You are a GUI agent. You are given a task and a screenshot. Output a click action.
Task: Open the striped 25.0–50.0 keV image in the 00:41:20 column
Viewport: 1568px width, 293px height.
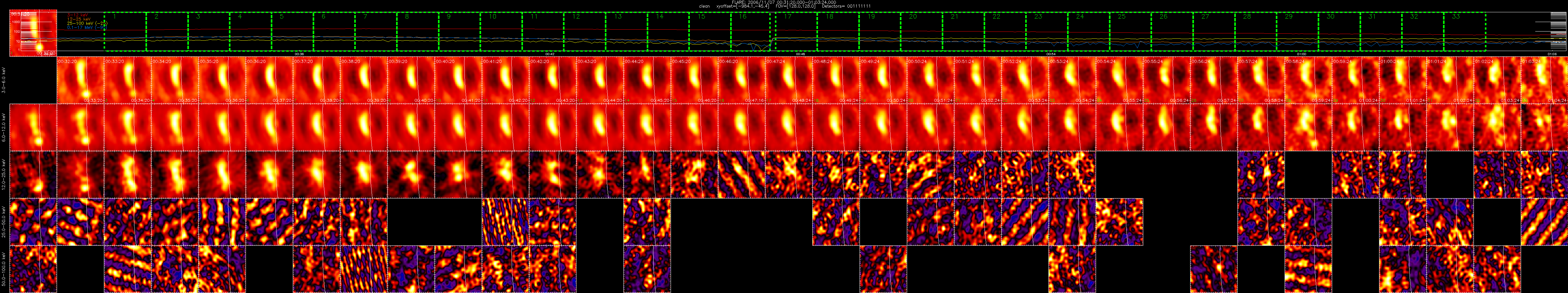coord(505,222)
